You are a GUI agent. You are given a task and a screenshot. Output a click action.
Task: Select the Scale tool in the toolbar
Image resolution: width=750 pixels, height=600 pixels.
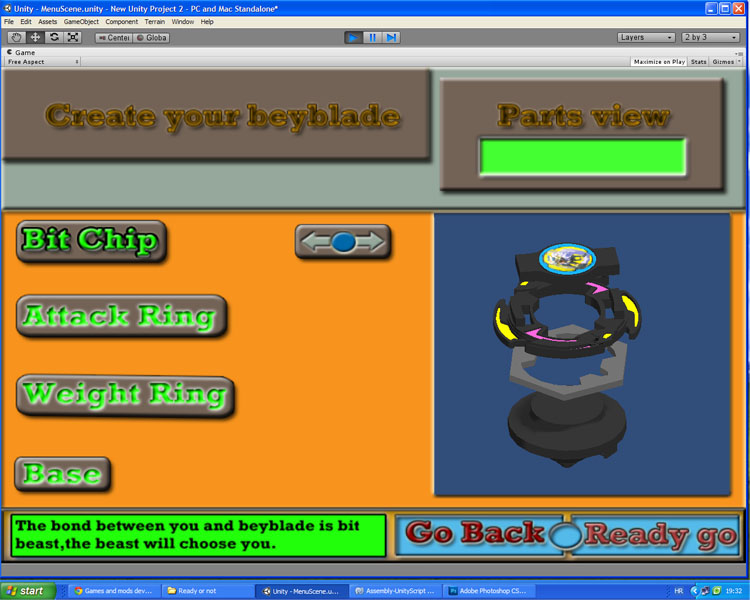(73, 37)
